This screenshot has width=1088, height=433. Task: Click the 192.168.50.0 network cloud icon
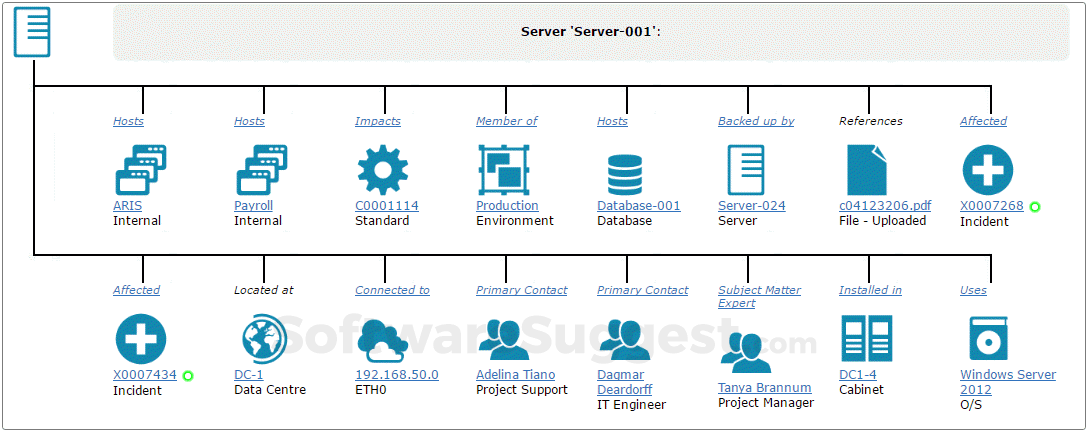tap(384, 341)
